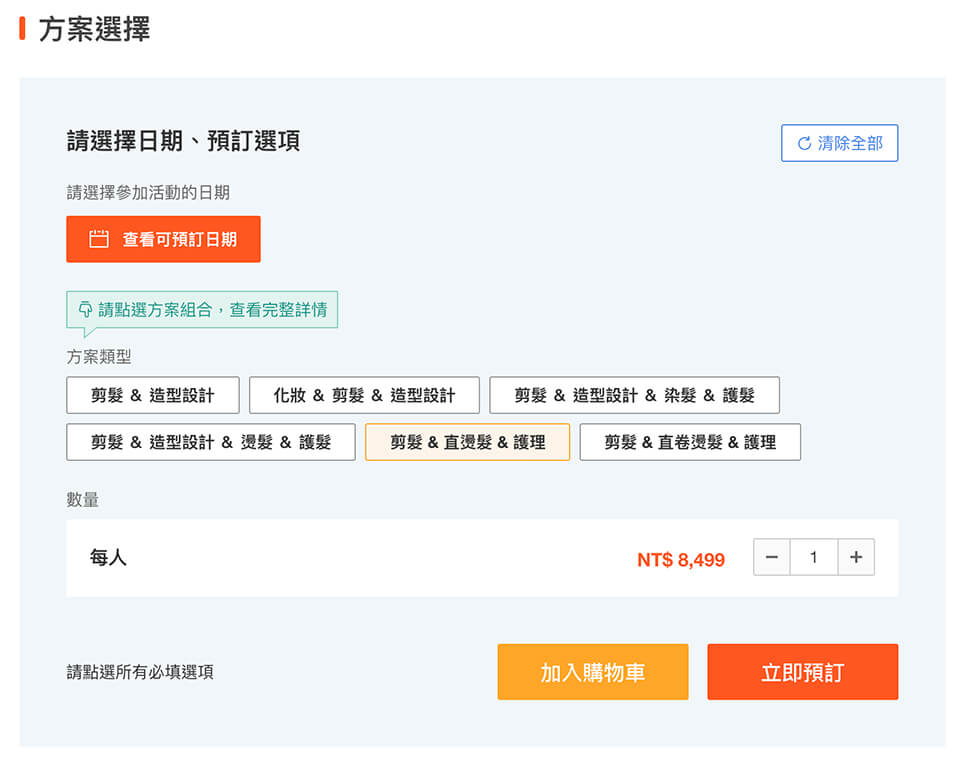Click the NT$ 8,499 price text
The height and width of the screenshot is (761, 960).
(x=681, y=560)
